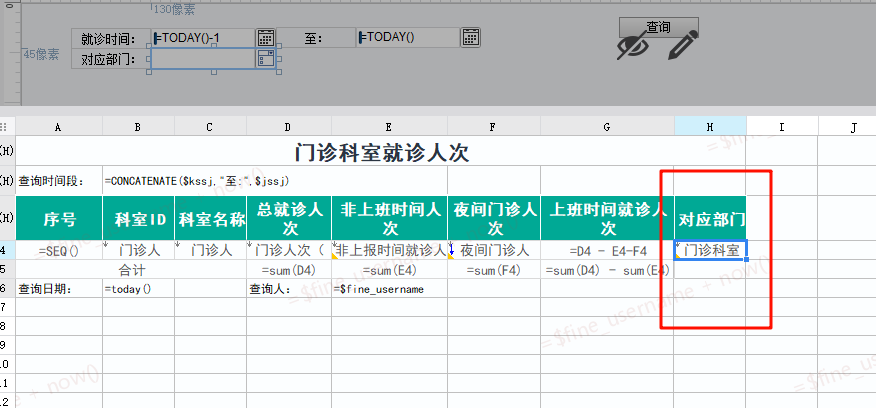This screenshot has height=408, width=876.
Task: Select title cell 门诊科室就诊人次
Action: pos(381,151)
